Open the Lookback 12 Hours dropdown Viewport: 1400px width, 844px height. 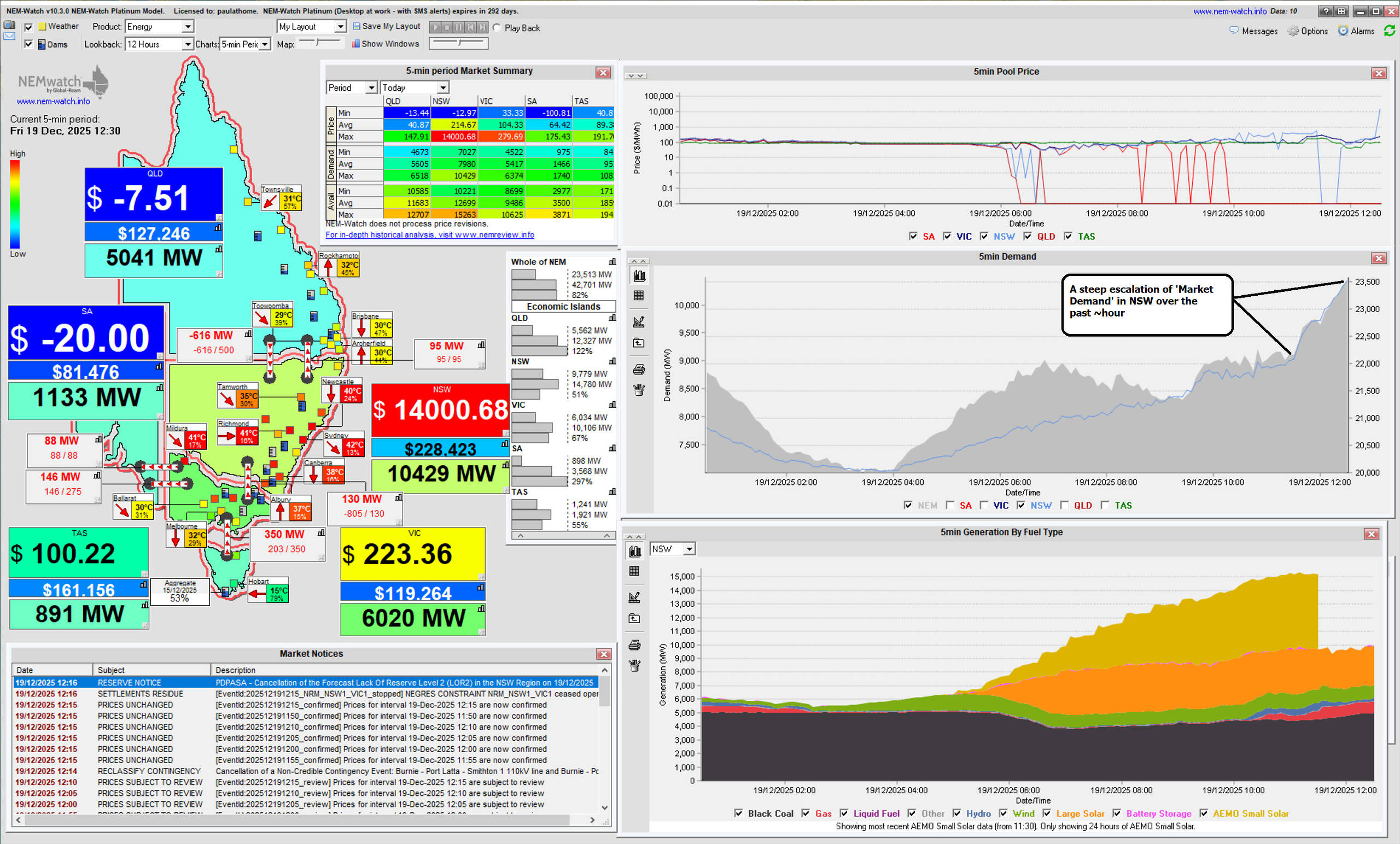(x=187, y=44)
